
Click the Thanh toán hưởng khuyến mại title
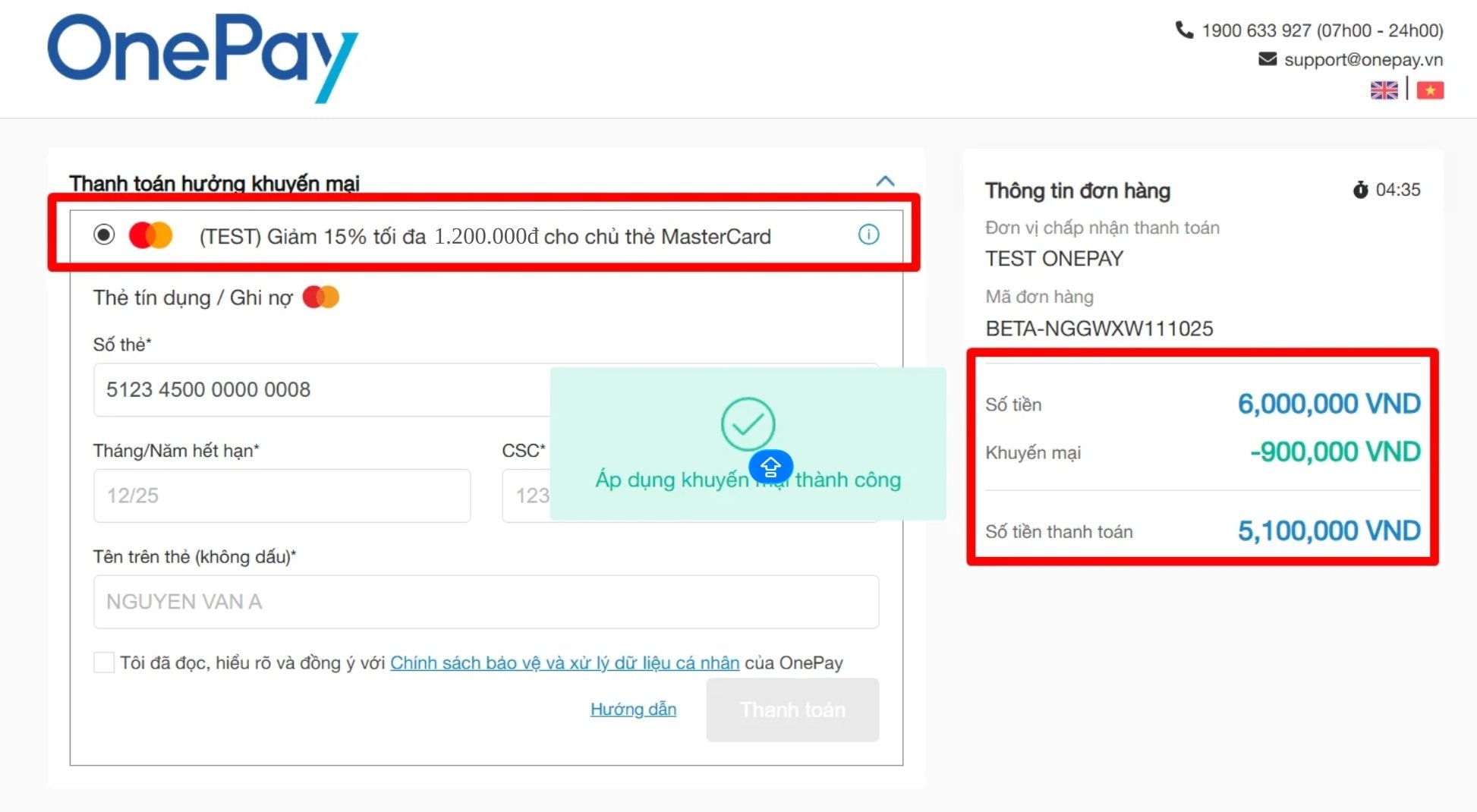pos(214,183)
